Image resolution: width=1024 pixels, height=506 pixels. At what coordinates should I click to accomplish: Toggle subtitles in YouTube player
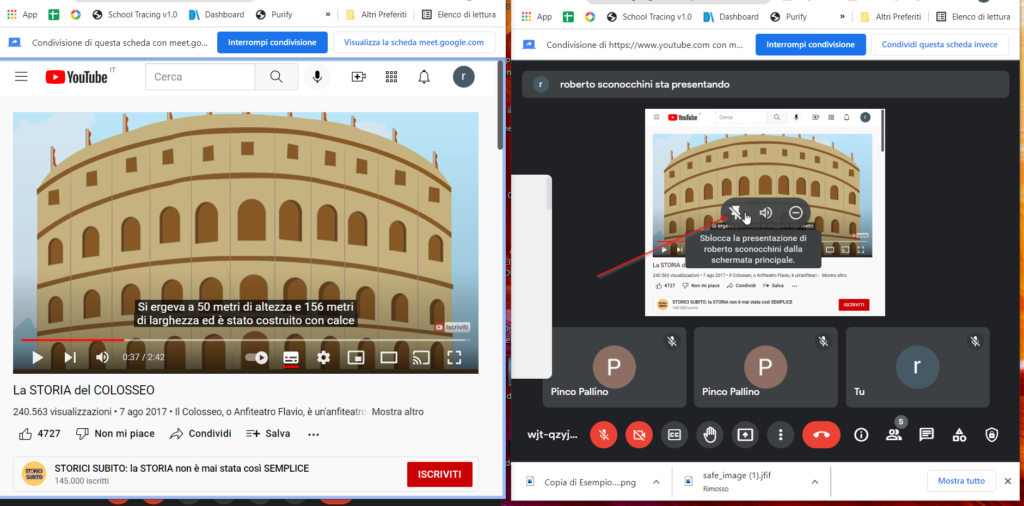[291, 357]
